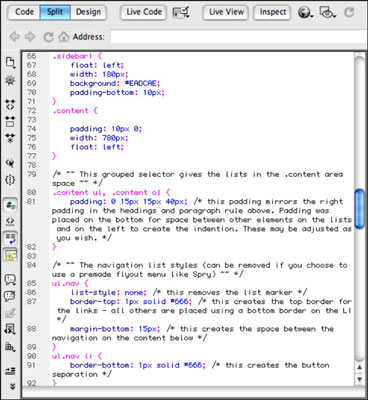Image resolution: width=368 pixels, height=400 pixels.
Task: Toggle Highlight Invalid Code
Action: (x=10, y=221)
